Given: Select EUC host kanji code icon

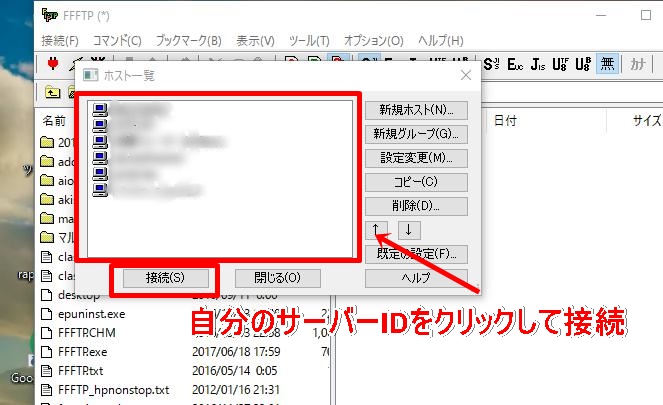Looking at the screenshot, I should (x=515, y=64).
